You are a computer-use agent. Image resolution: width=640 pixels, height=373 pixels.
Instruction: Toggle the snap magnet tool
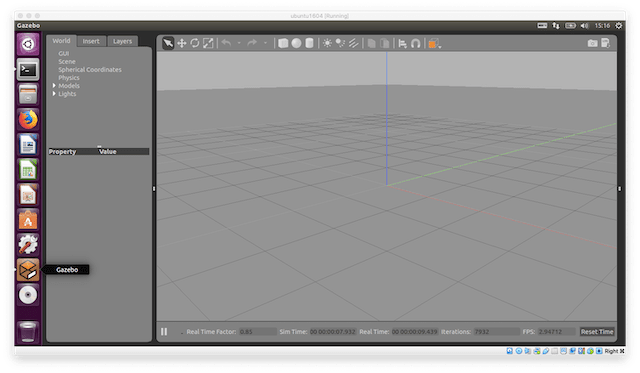(416, 43)
